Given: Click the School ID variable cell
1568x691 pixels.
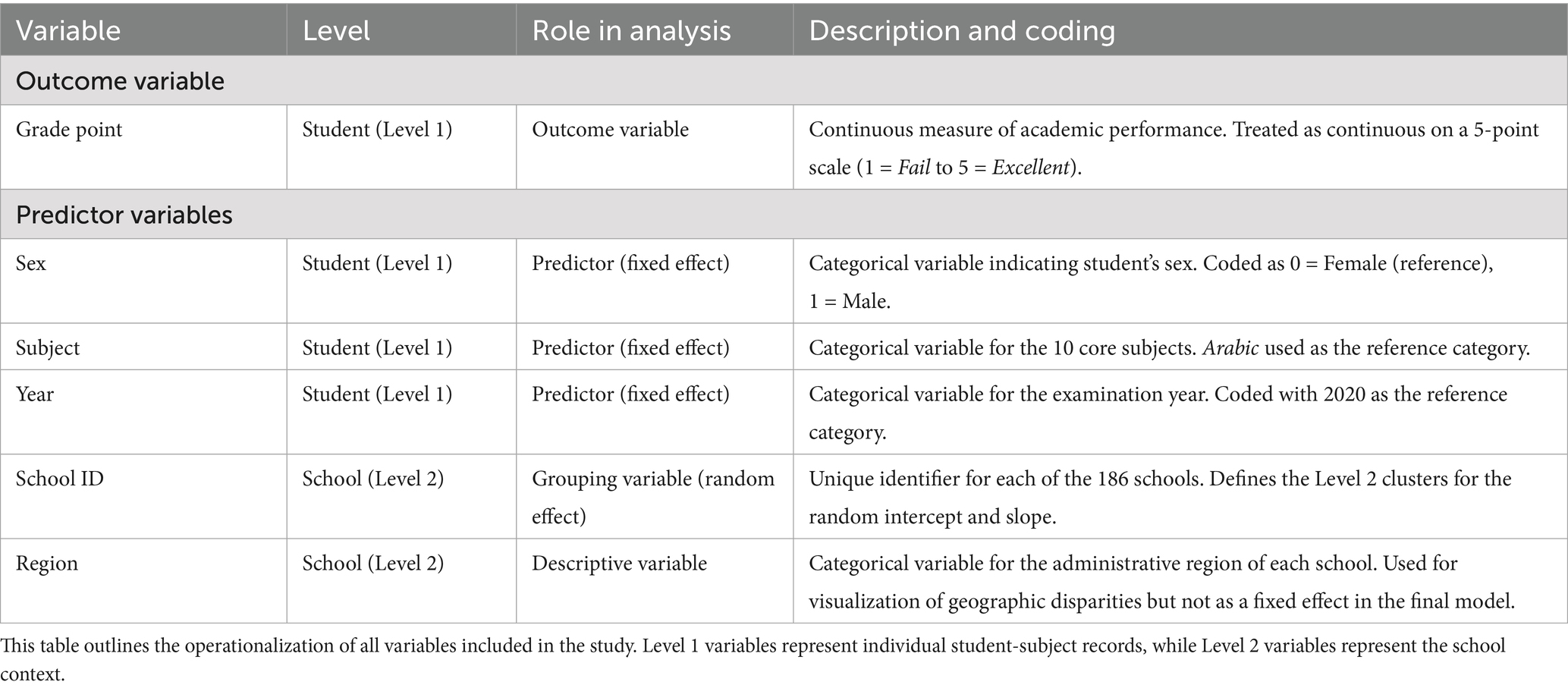Looking at the screenshot, I should click(x=60, y=479).
